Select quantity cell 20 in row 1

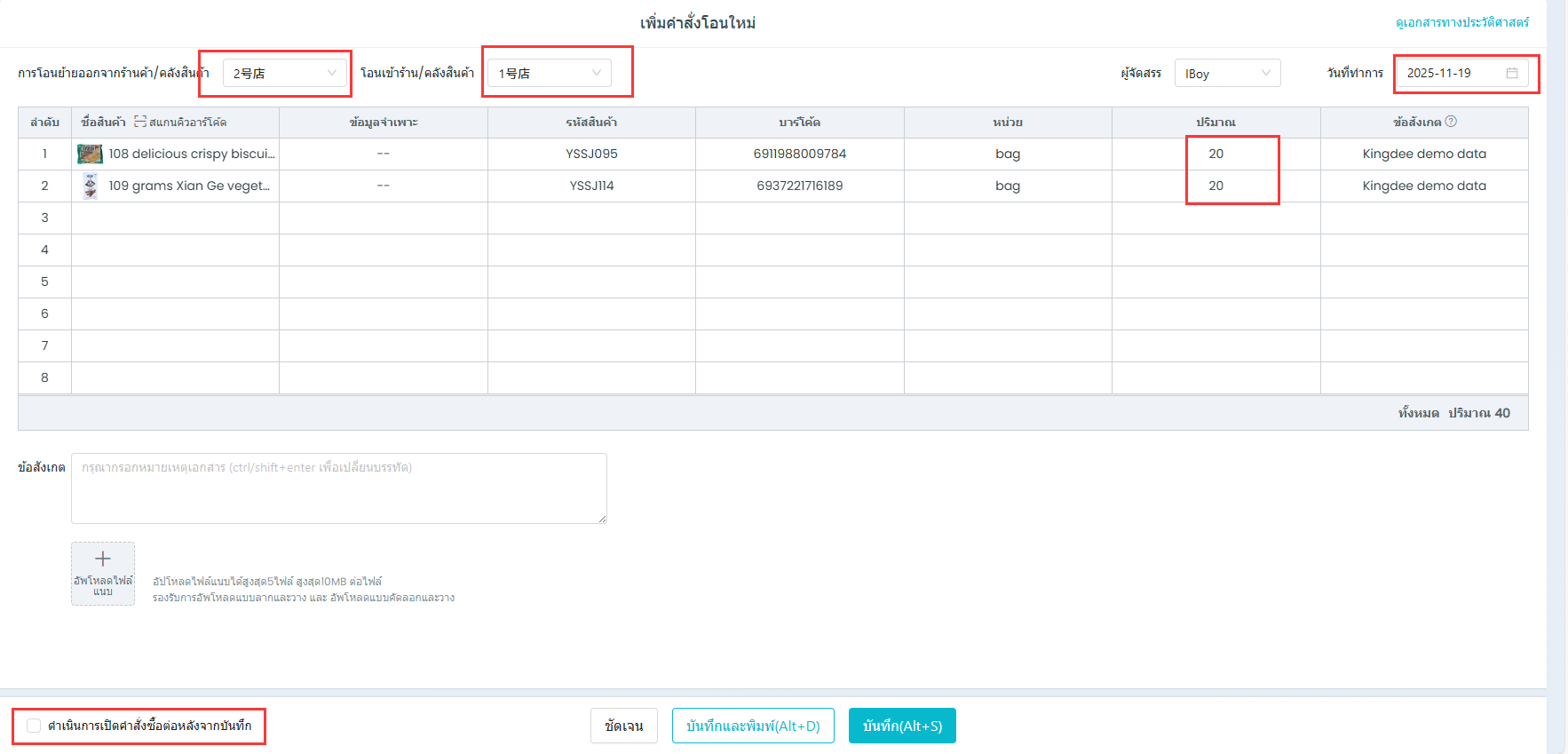(1216, 154)
